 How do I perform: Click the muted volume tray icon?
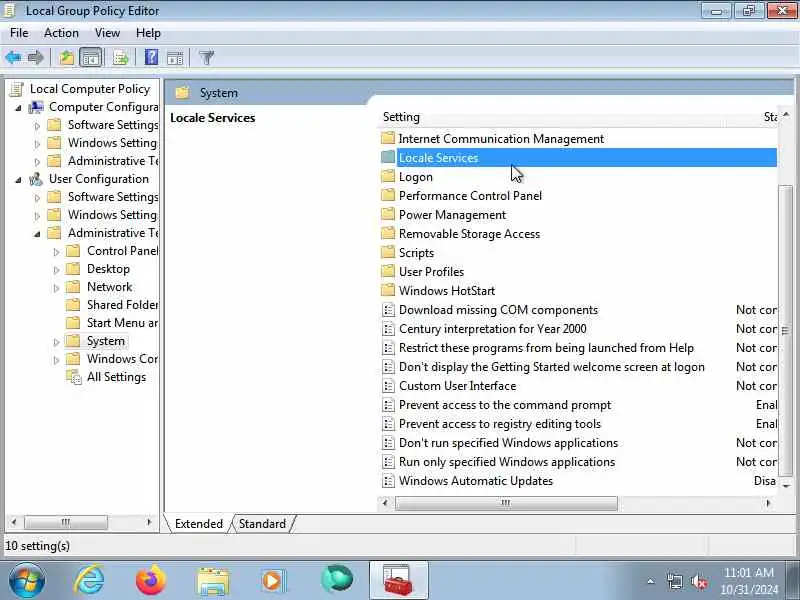(x=698, y=581)
